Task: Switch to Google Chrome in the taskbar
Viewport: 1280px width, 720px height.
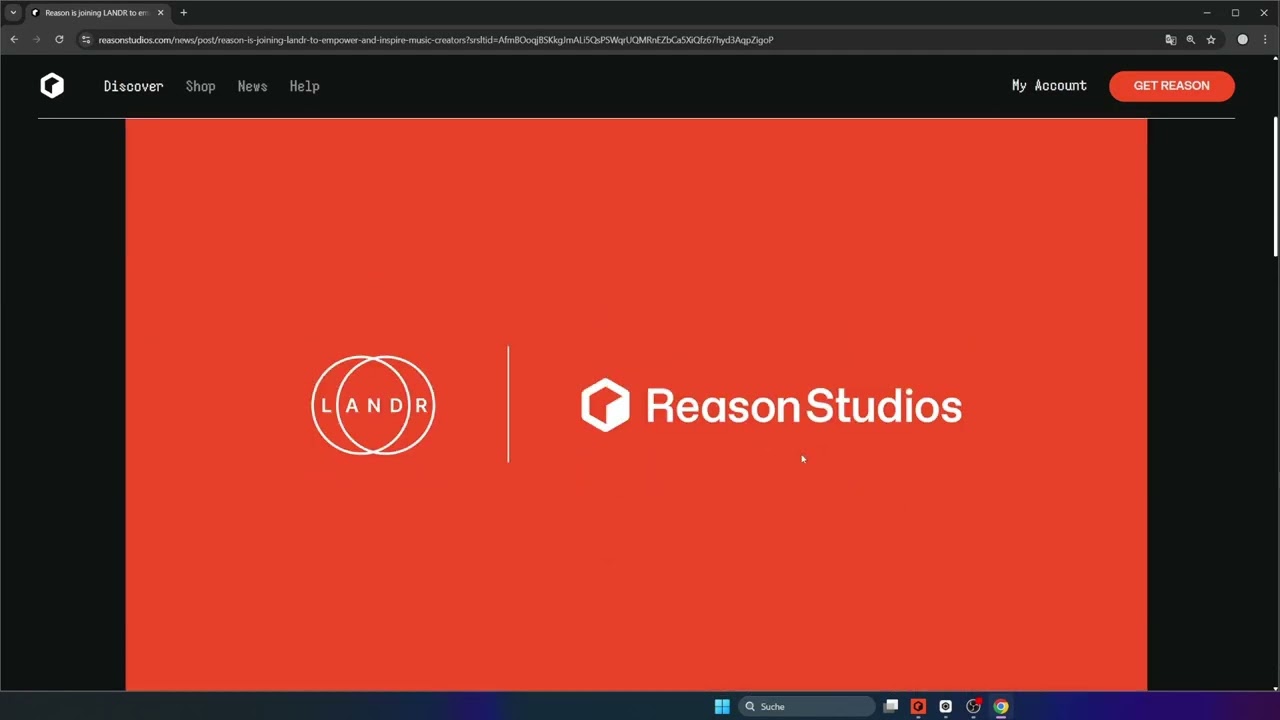Action: pyautogui.click(x=1001, y=706)
